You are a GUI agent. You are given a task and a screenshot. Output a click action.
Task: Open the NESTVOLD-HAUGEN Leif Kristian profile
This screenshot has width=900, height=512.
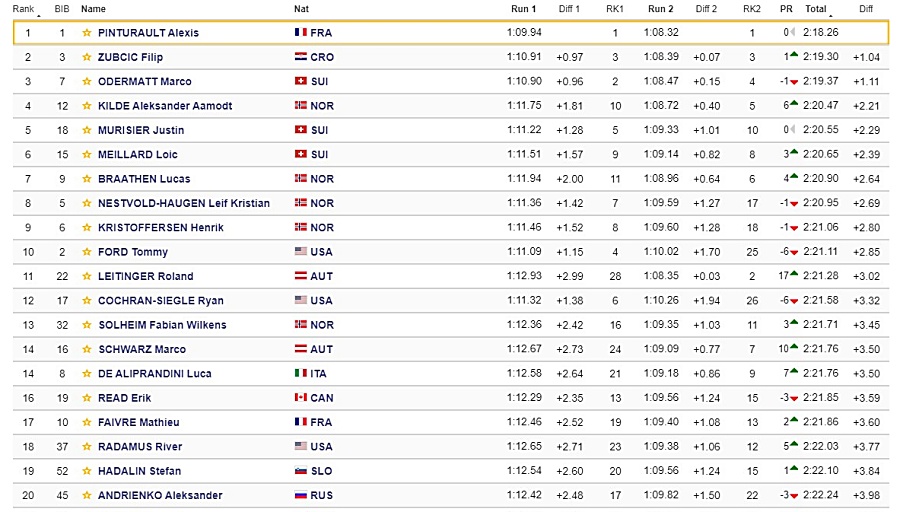coord(184,203)
